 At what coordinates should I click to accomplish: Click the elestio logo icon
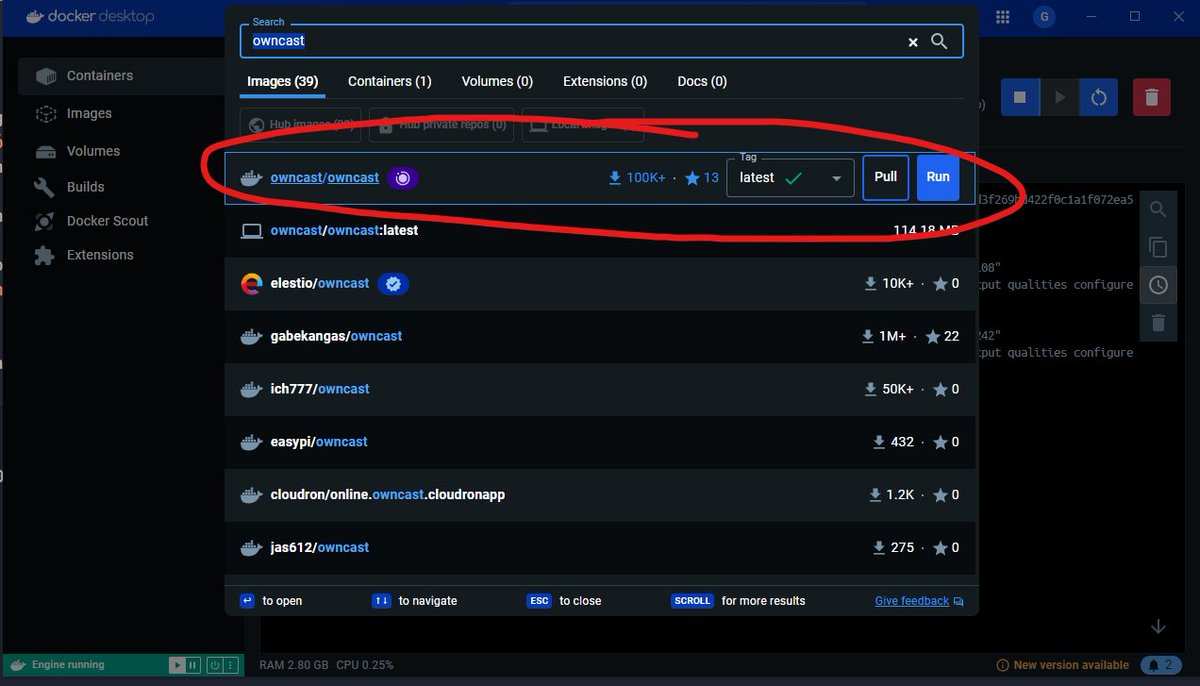252,284
